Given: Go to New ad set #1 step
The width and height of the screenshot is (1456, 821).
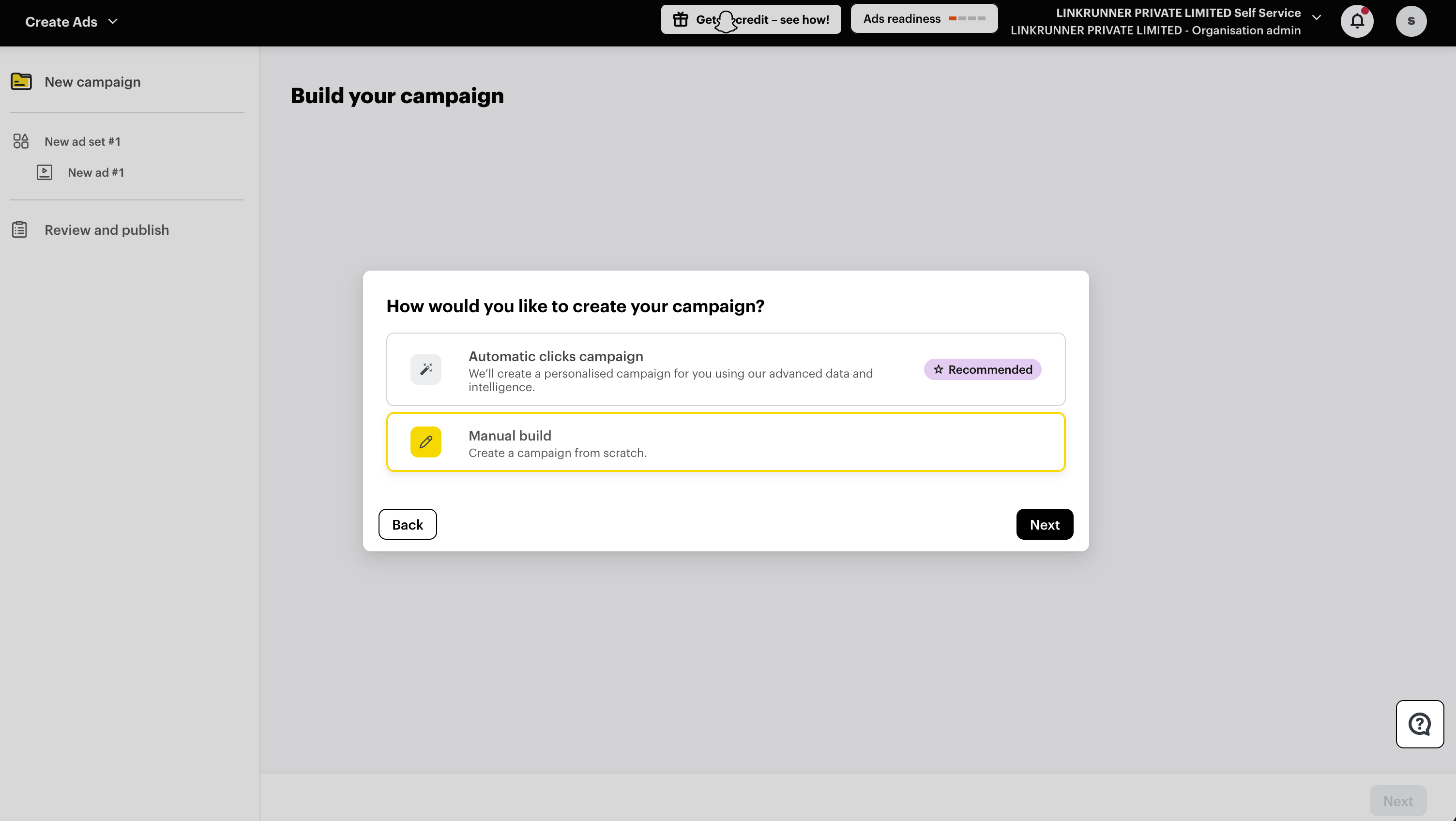Looking at the screenshot, I should point(82,141).
